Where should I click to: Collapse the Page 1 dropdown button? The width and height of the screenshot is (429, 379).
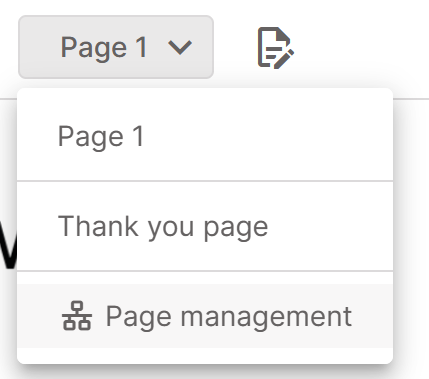pos(116,47)
